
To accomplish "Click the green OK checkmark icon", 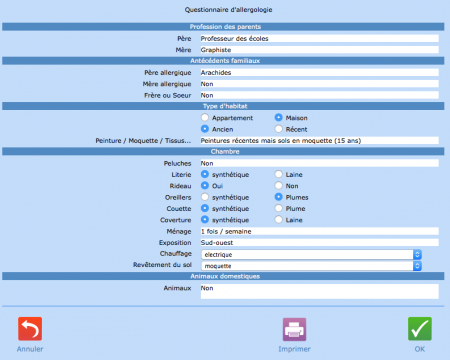I will (x=420, y=329).
